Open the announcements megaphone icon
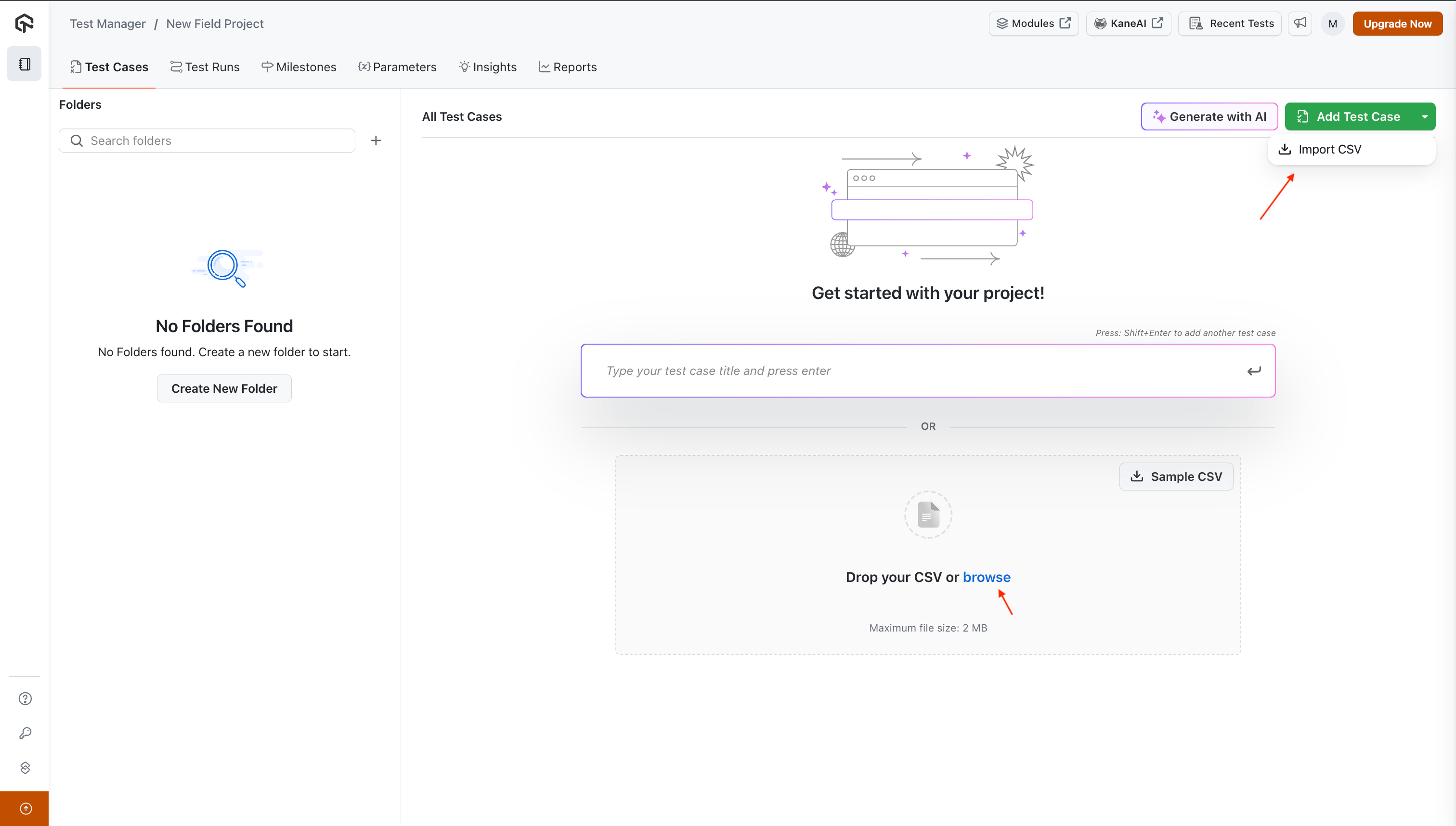This screenshot has height=826, width=1456. point(1300,23)
